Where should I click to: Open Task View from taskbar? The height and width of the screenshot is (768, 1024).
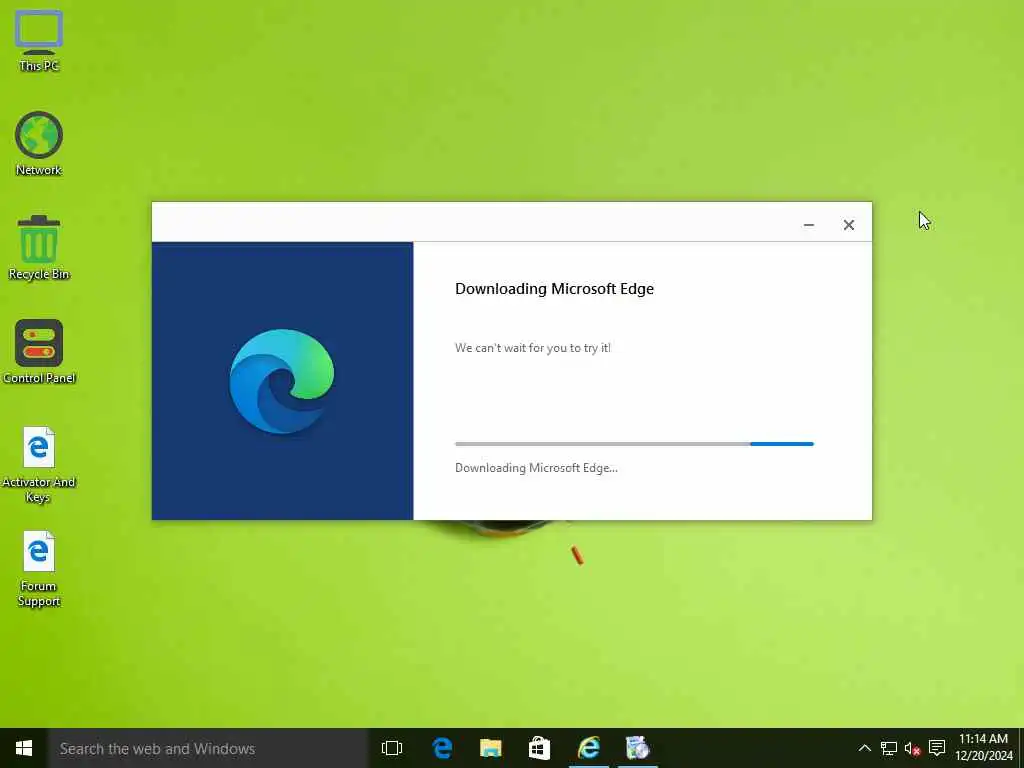coord(392,748)
